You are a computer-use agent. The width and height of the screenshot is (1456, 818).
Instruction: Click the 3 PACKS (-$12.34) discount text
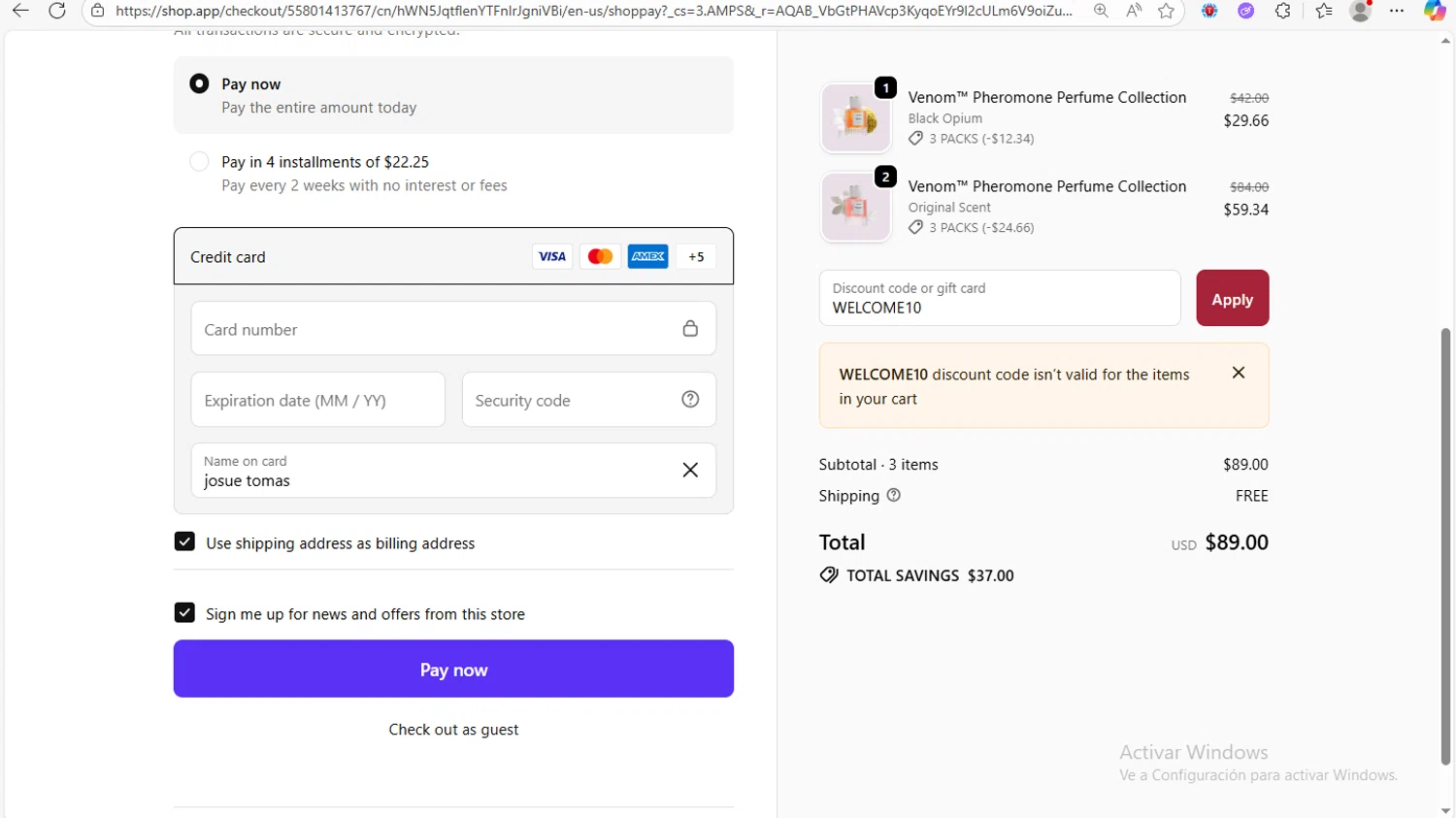click(981, 139)
